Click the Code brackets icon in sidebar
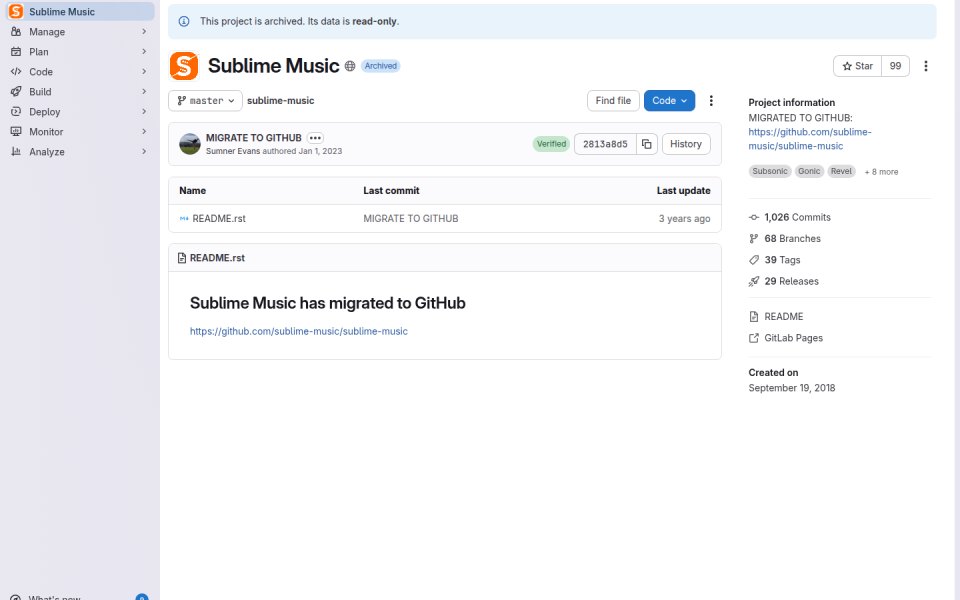The height and width of the screenshot is (600, 960). (16, 72)
